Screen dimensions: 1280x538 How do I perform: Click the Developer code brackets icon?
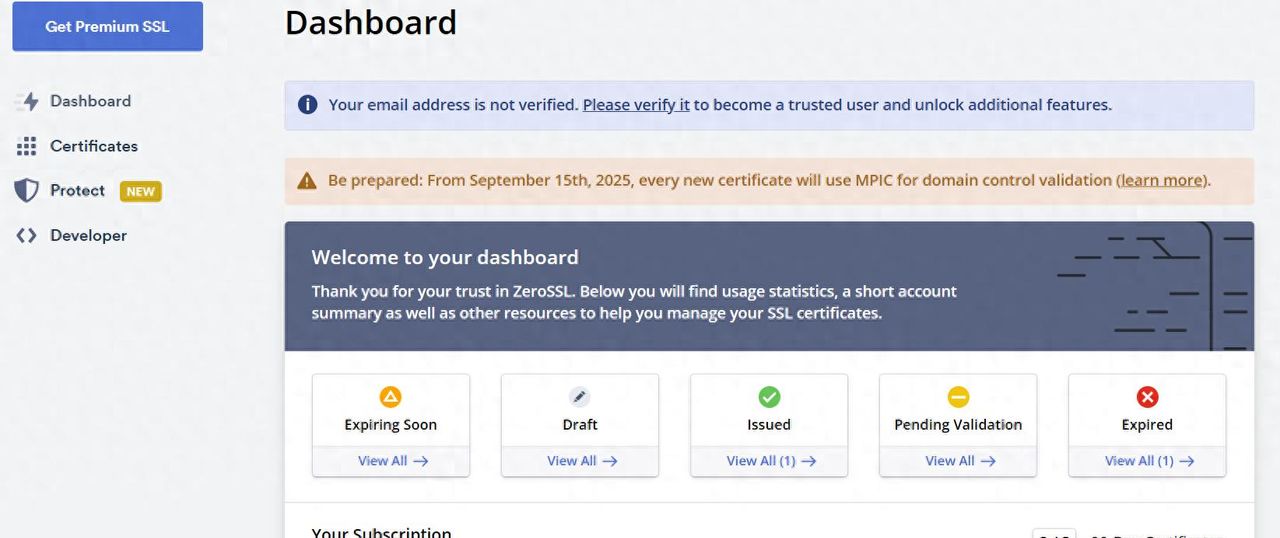point(27,236)
